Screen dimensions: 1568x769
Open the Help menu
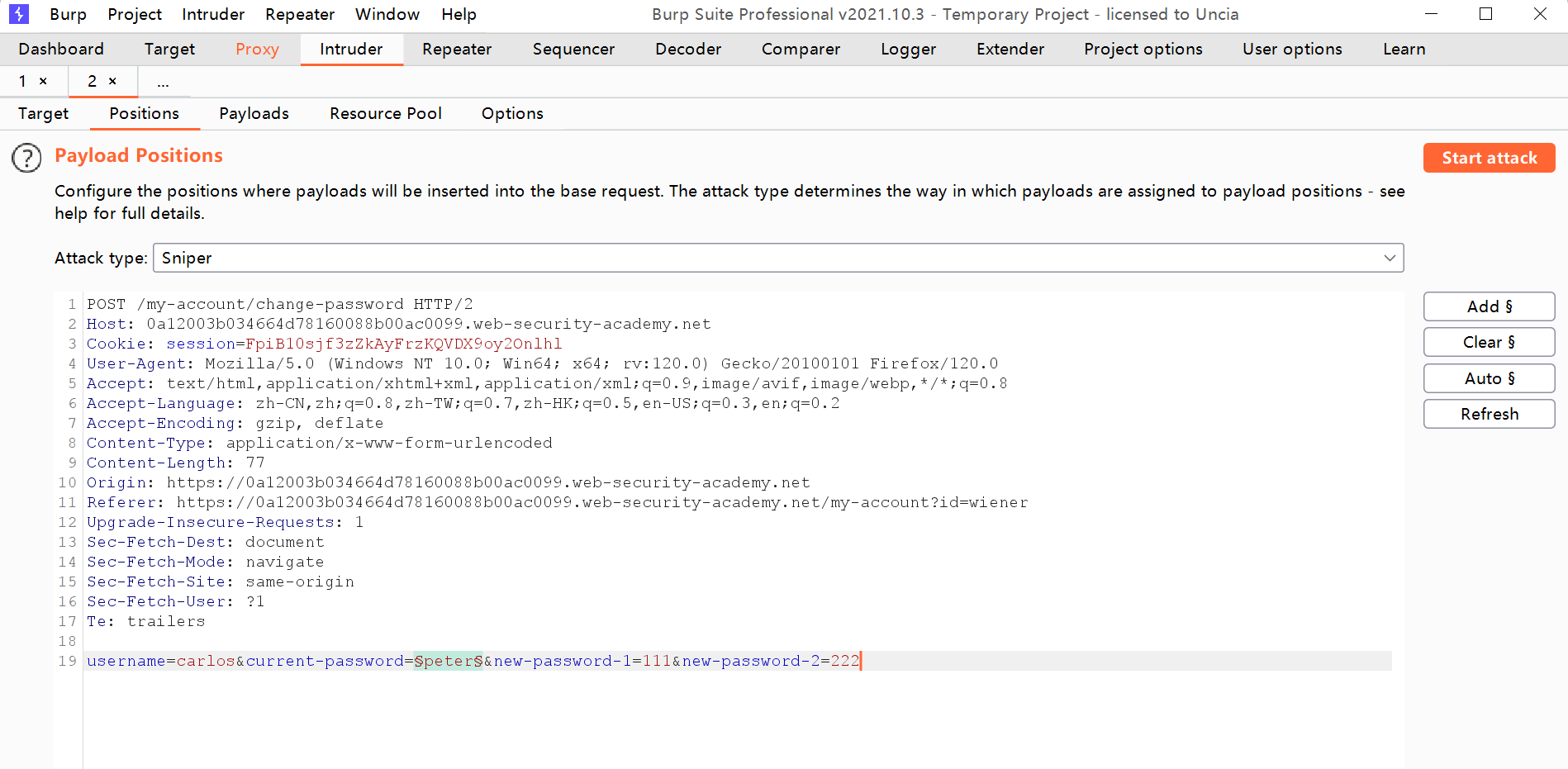(x=459, y=14)
